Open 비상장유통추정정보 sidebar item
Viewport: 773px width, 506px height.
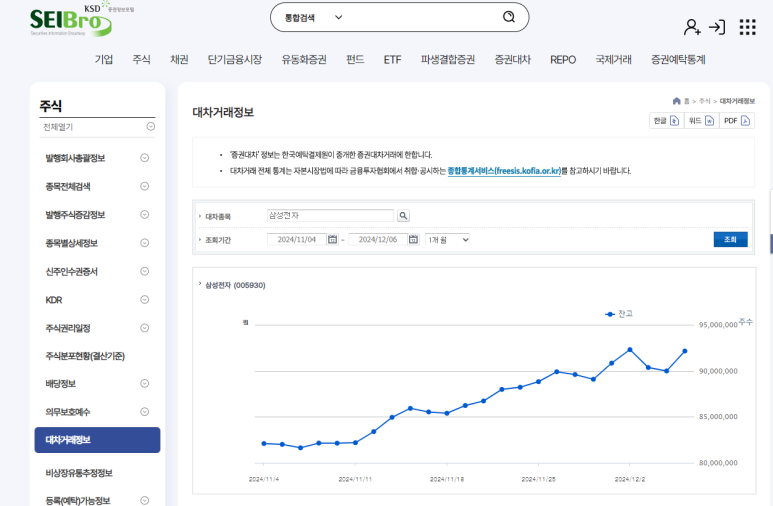tap(79, 473)
